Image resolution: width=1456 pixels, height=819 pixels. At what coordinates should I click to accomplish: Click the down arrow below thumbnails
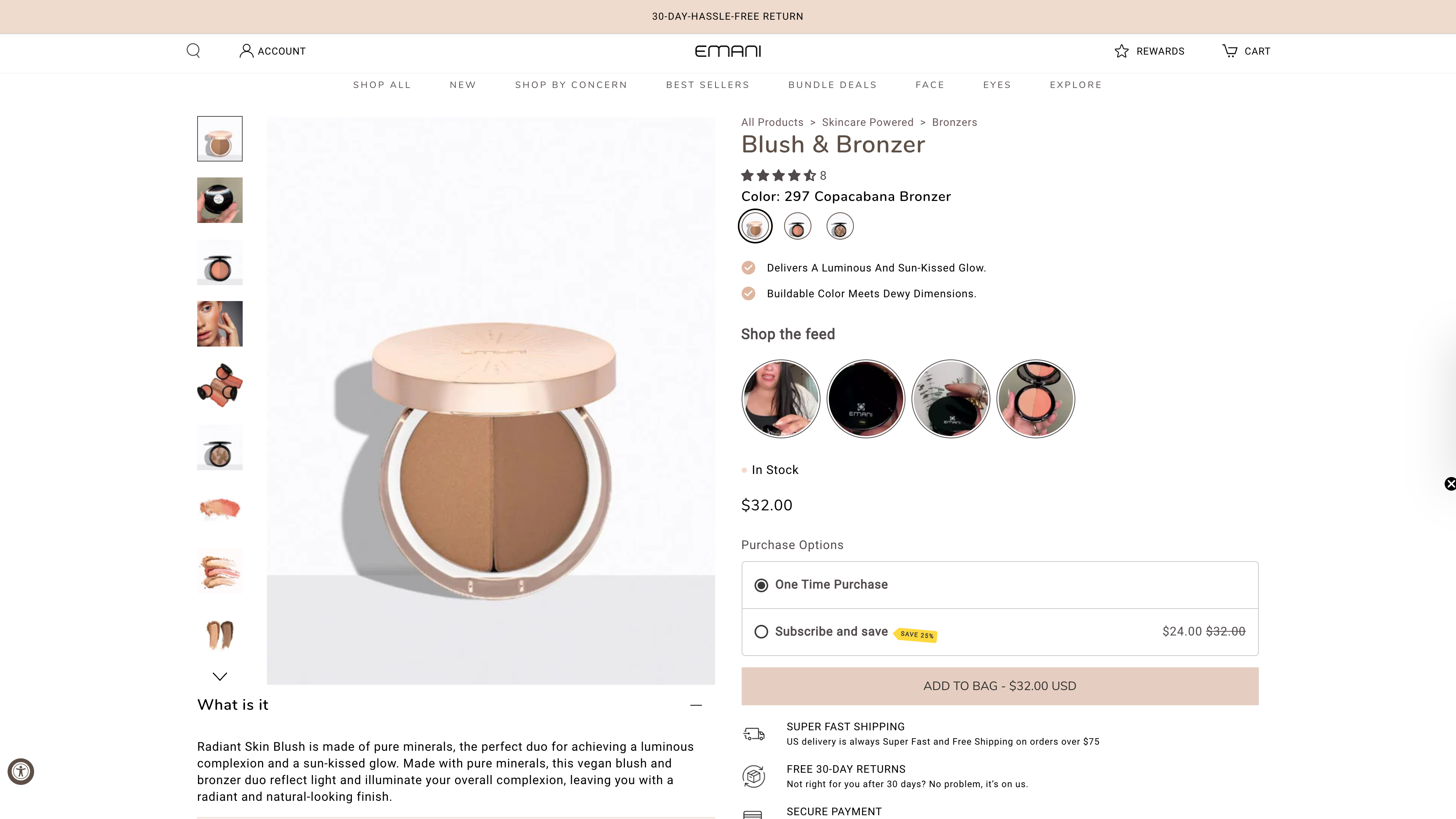tap(219, 676)
